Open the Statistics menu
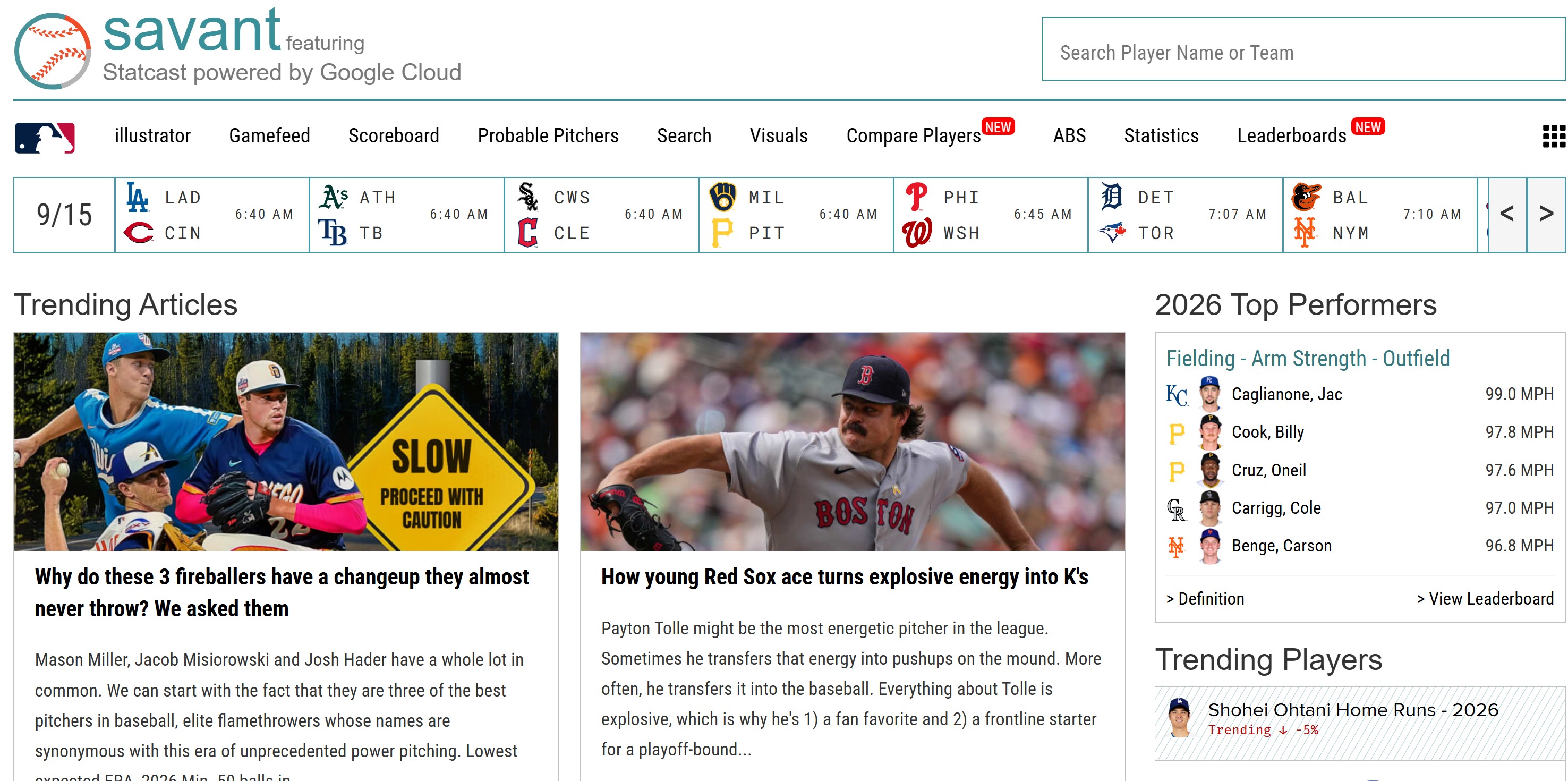The height and width of the screenshot is (781, 1568). [x=1161, y=136]
